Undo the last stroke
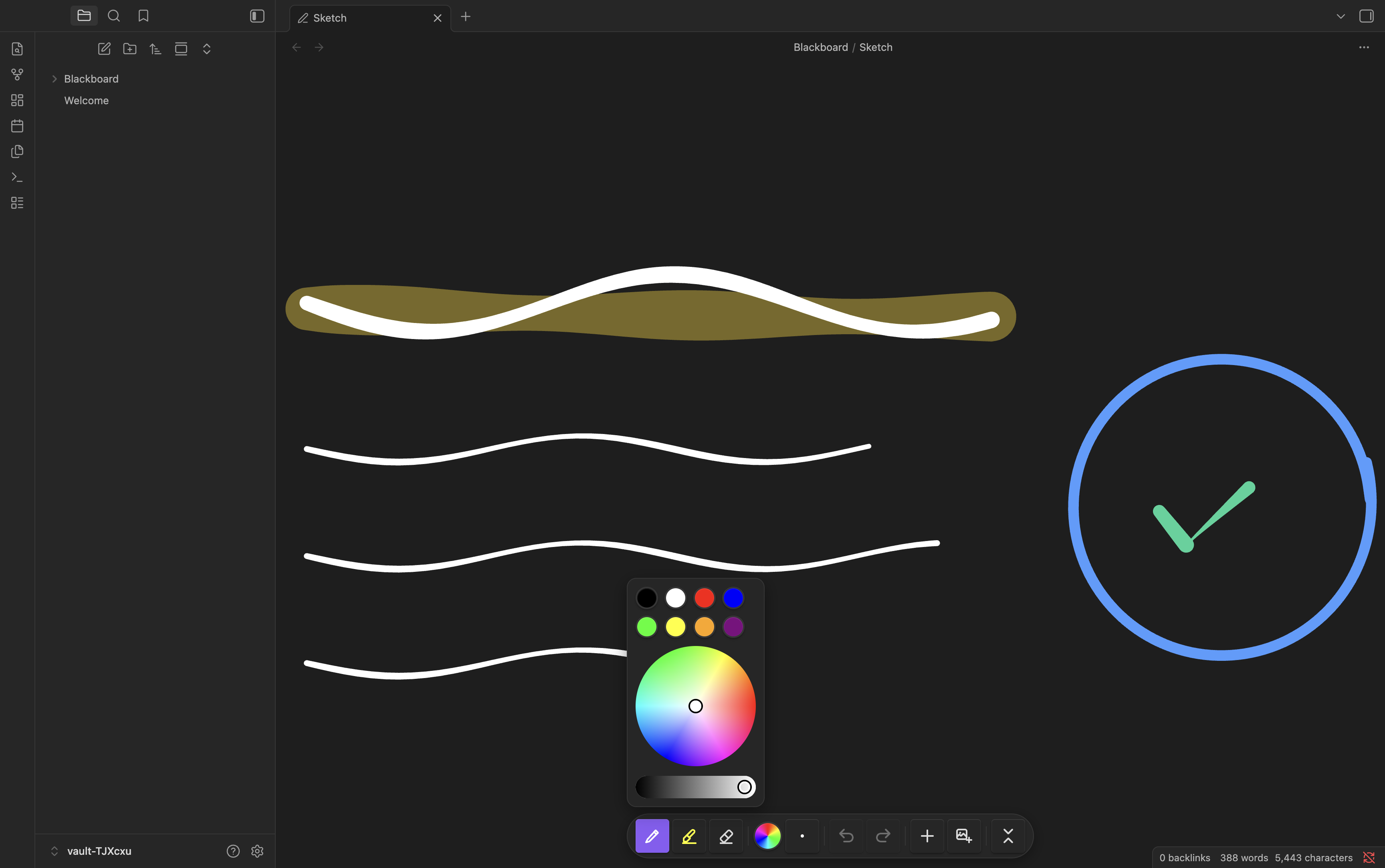 tap(846, 836)
